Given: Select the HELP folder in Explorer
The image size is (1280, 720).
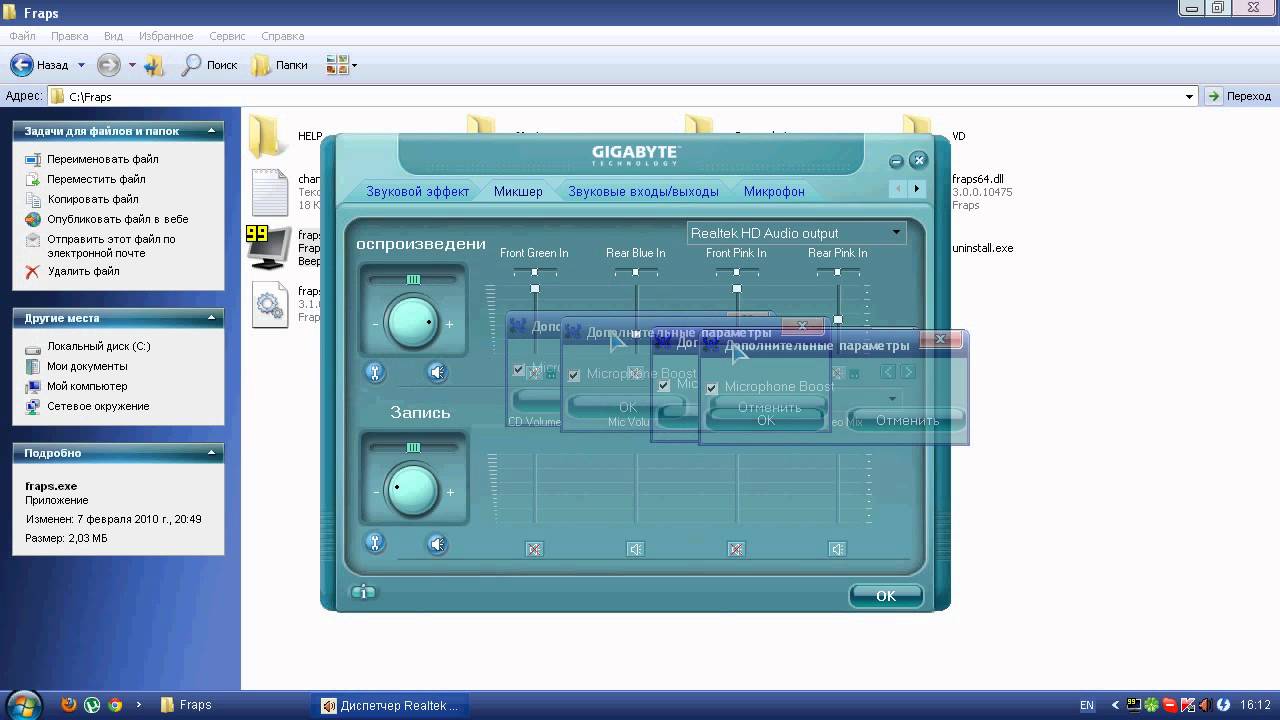Looking at the screenshot, I should (267, 136).
